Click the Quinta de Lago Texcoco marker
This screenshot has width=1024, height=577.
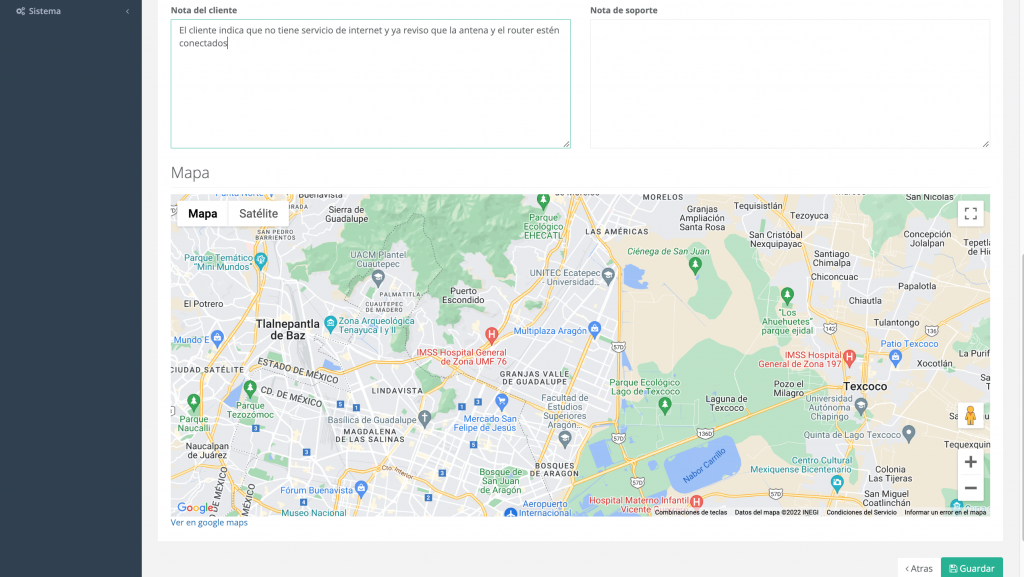(908, 433)
